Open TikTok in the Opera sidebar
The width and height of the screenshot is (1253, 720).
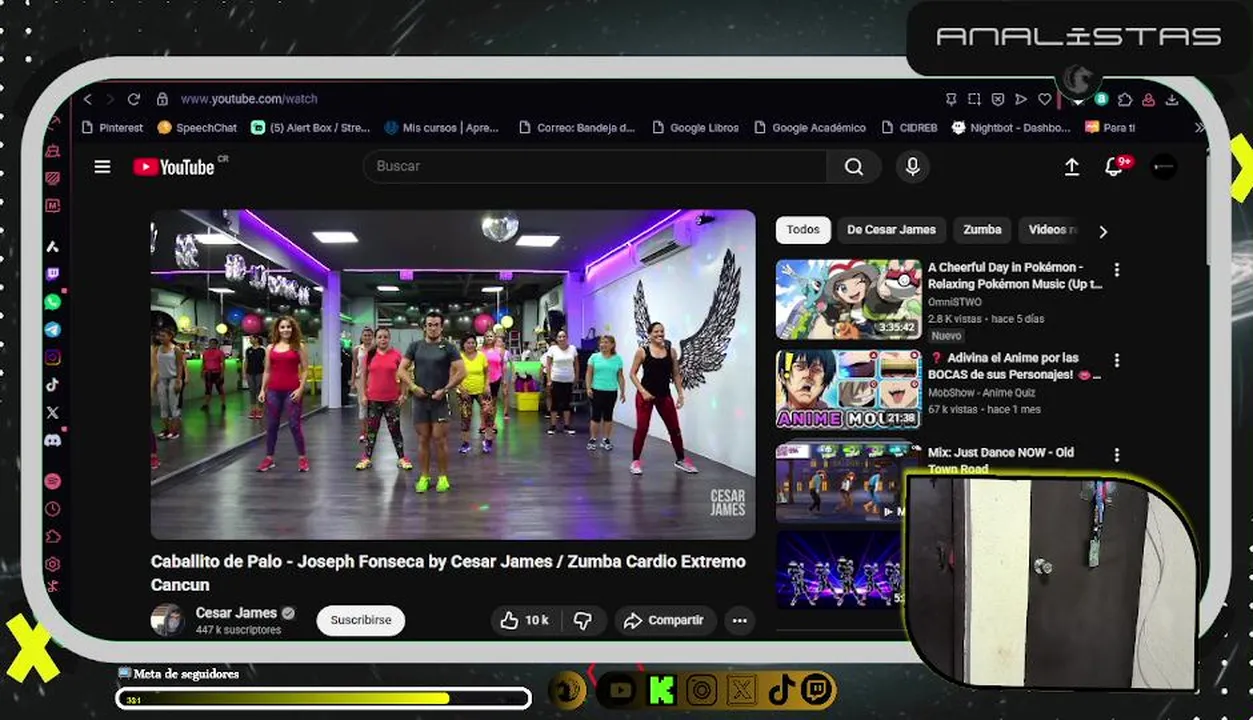[x=53, y=385]
